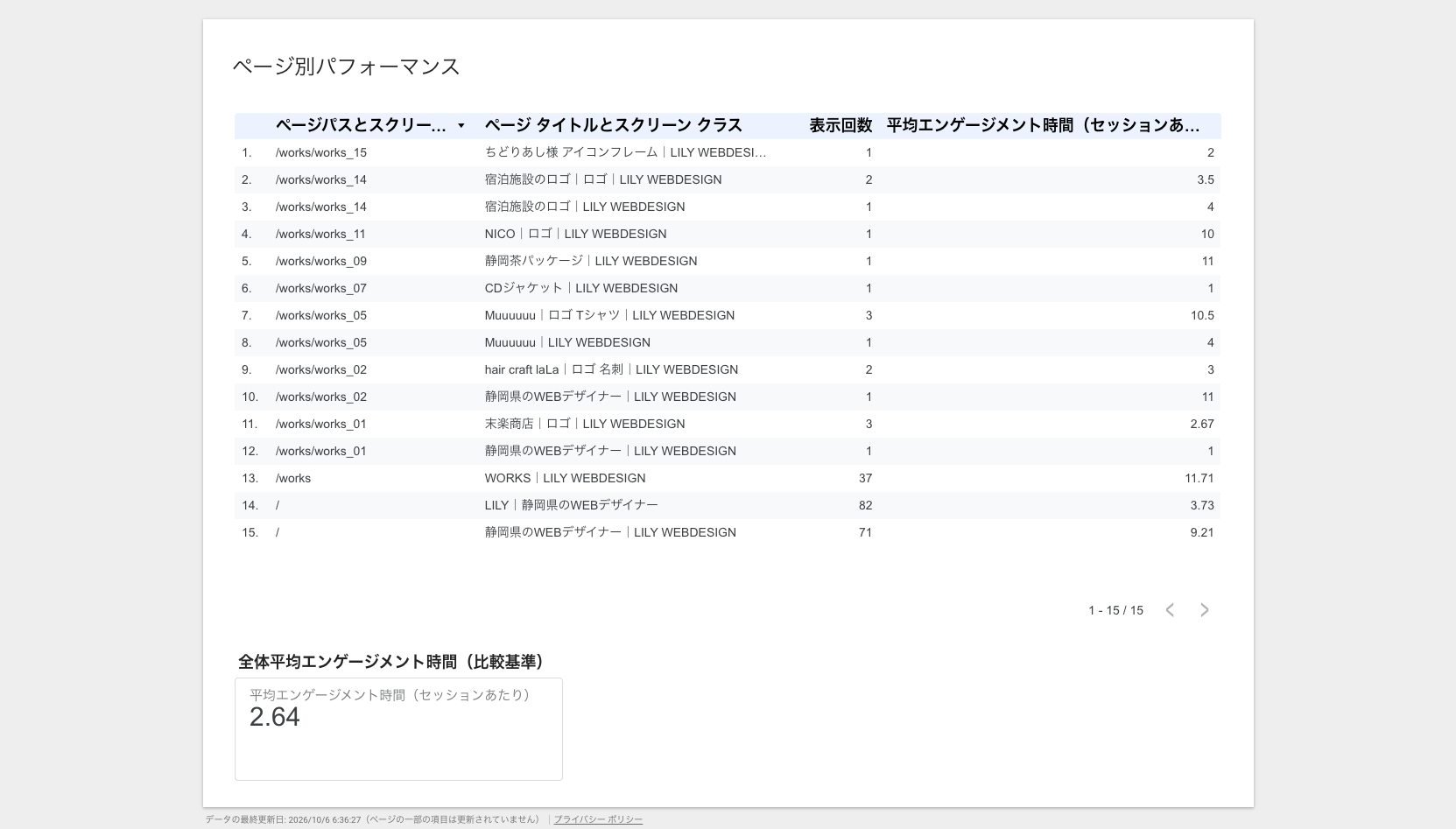The image size is (1456, 829).
Task: Click hair craft laLa｜ロゴ 名刺 cell
Action: click(x=611, y=369)
